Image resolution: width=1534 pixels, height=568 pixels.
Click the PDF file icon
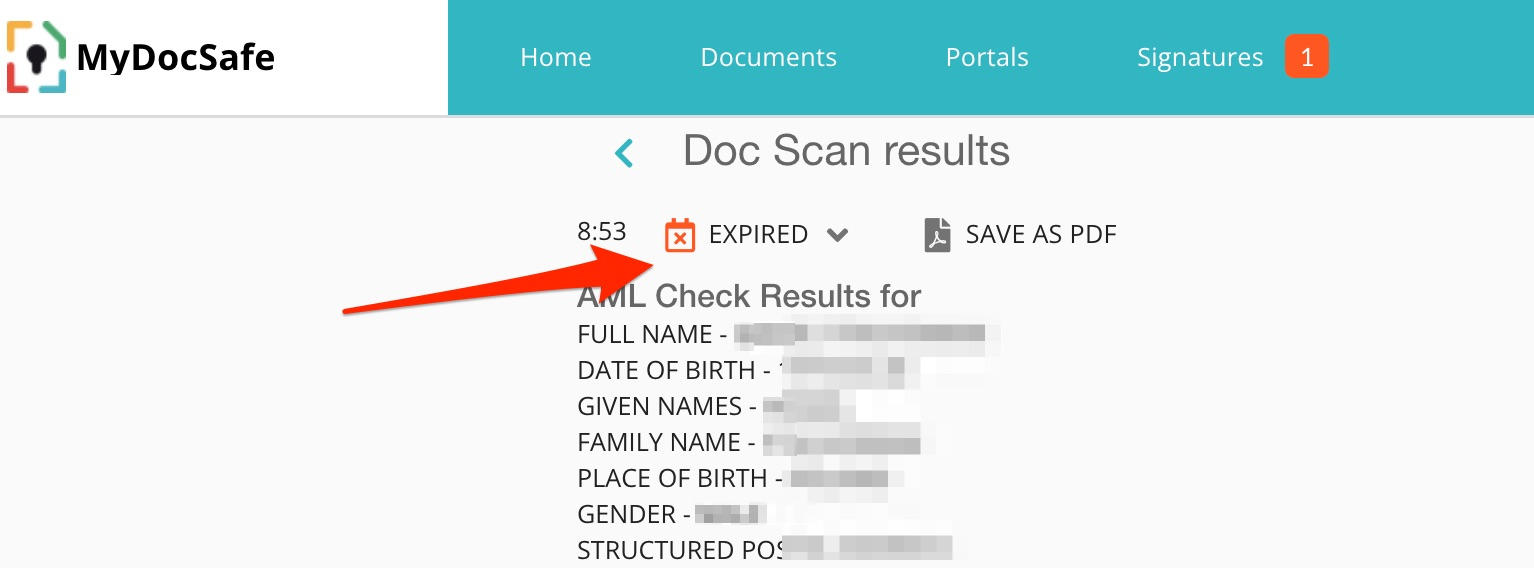[937, 235]
